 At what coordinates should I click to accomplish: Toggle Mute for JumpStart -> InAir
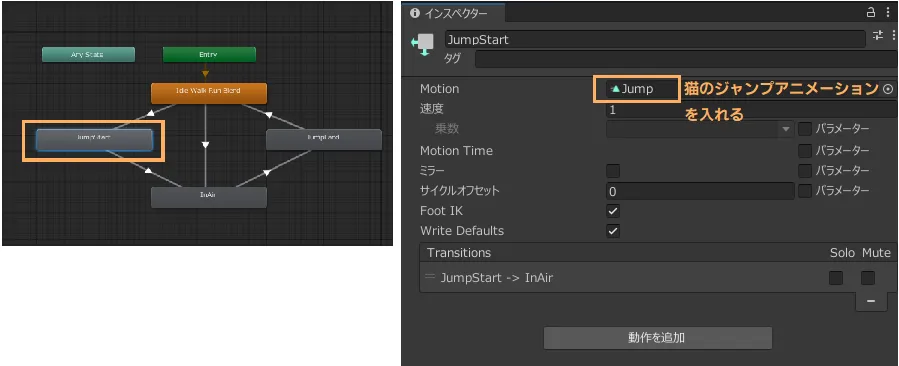pos(868,278)
